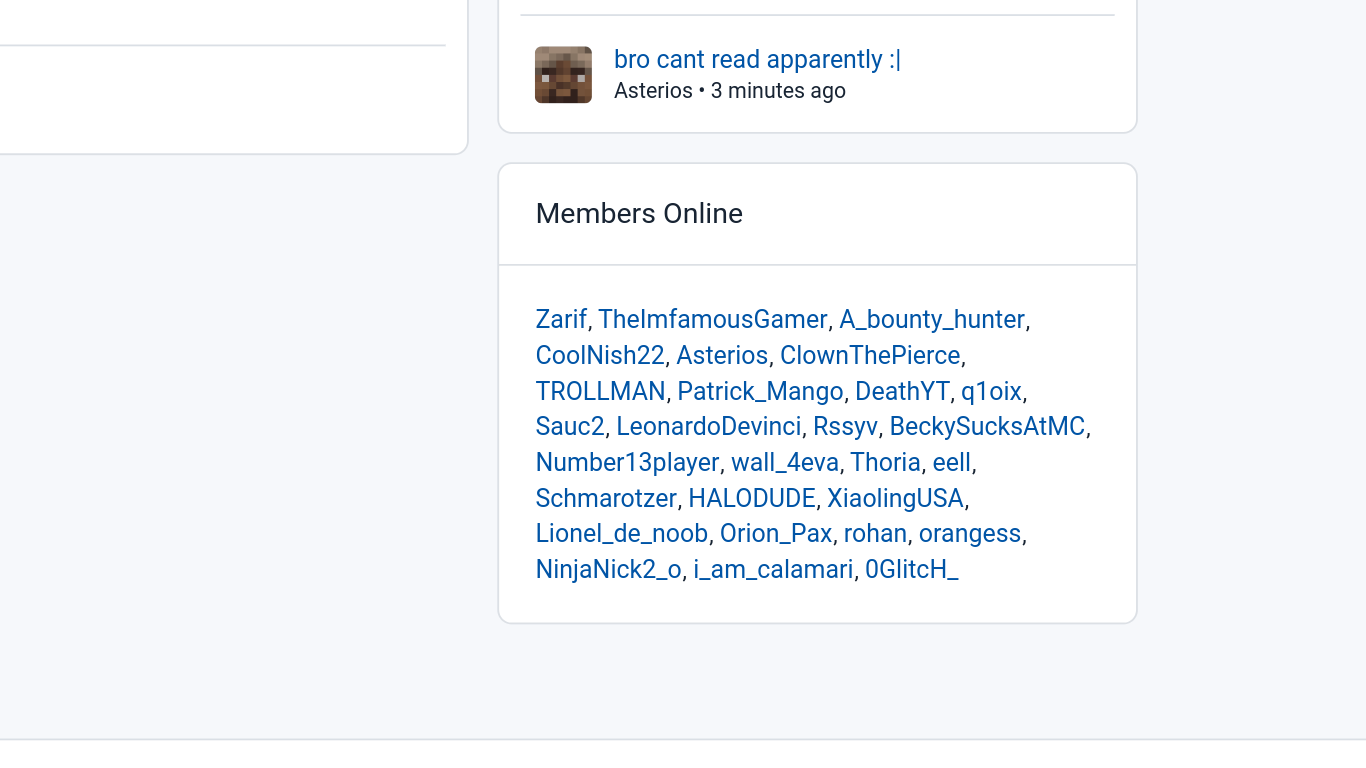Open Schmarotzer's member page
Image resolution: width=1366 pixels, height=768 pixels.
point(606,498)
